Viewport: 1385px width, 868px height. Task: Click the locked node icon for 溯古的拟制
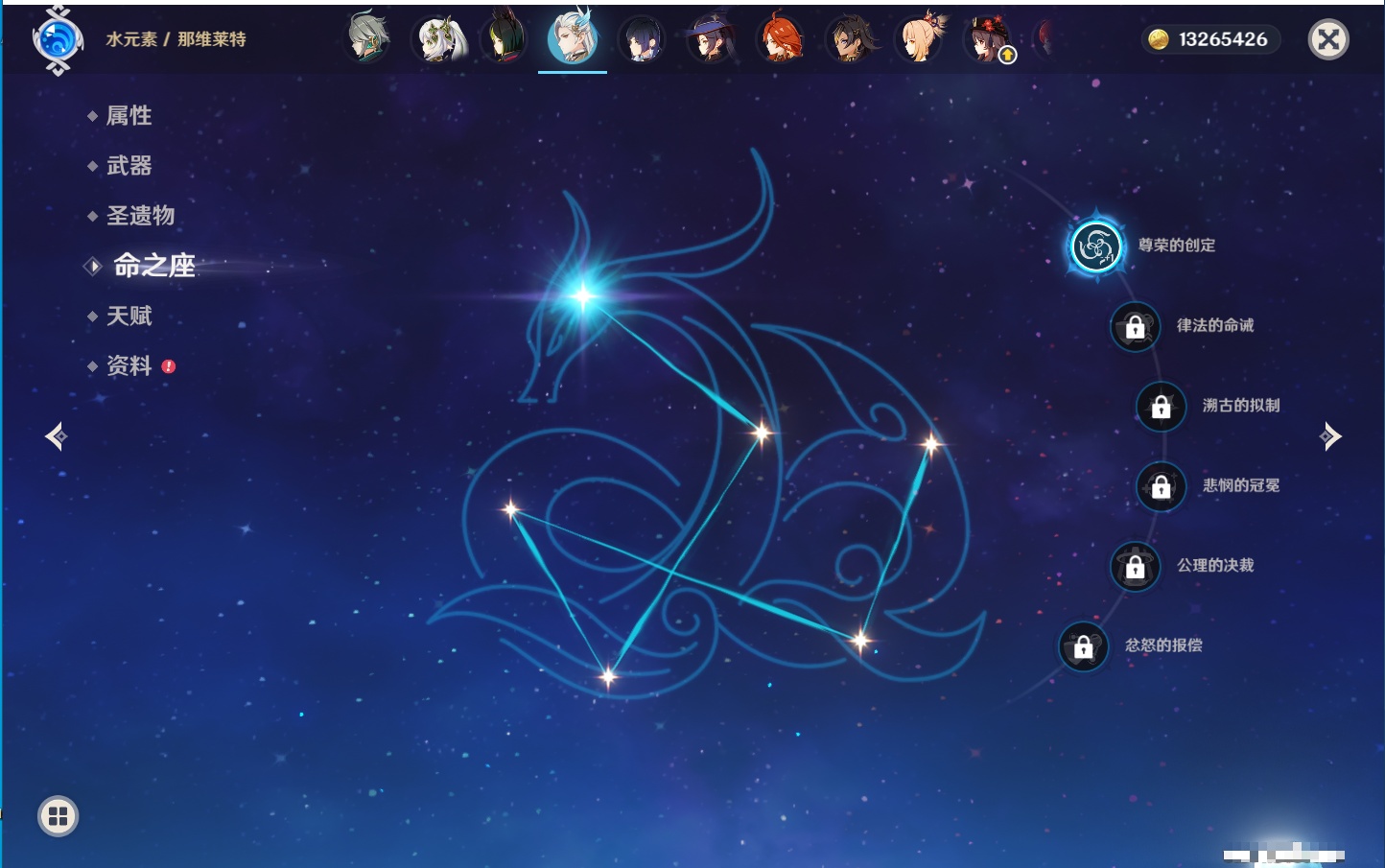click(1161, 407)
